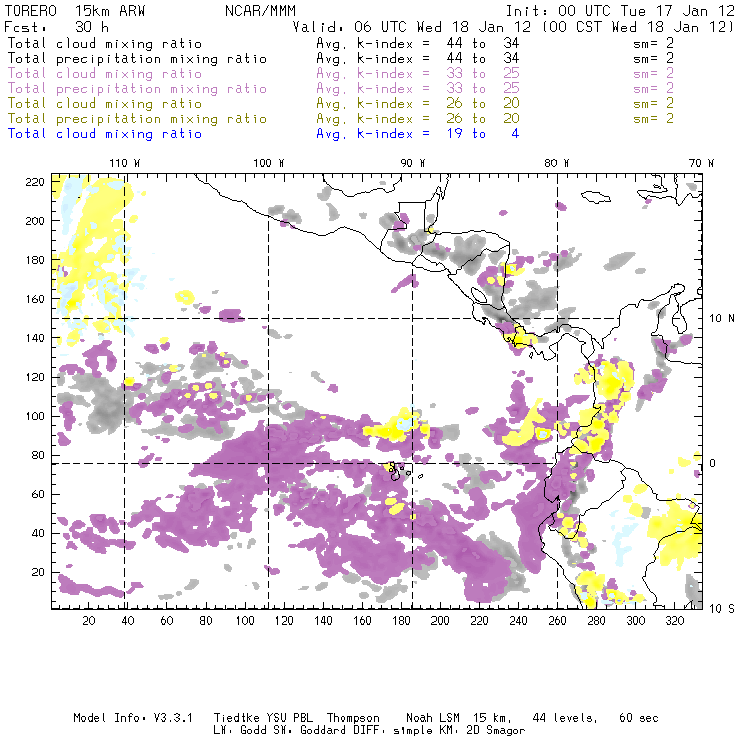Select the "80 W" longitude label
The image size is (740, 740).
pos(557,163)
